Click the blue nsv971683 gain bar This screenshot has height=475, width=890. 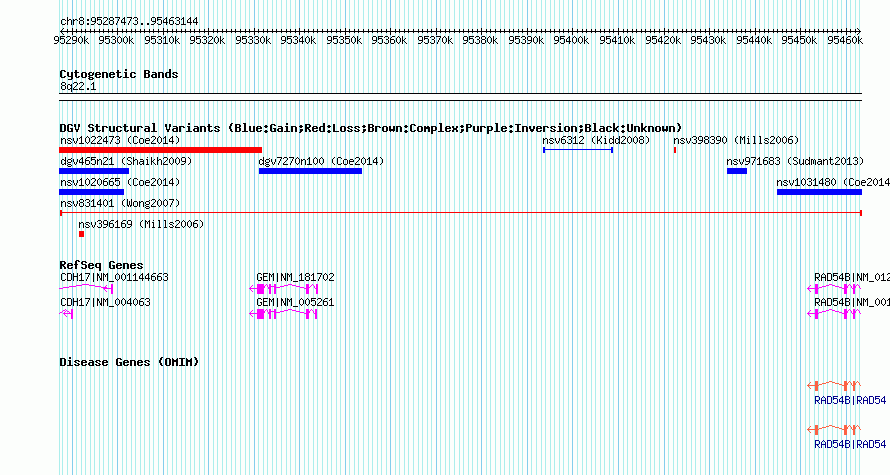(737, 171)
